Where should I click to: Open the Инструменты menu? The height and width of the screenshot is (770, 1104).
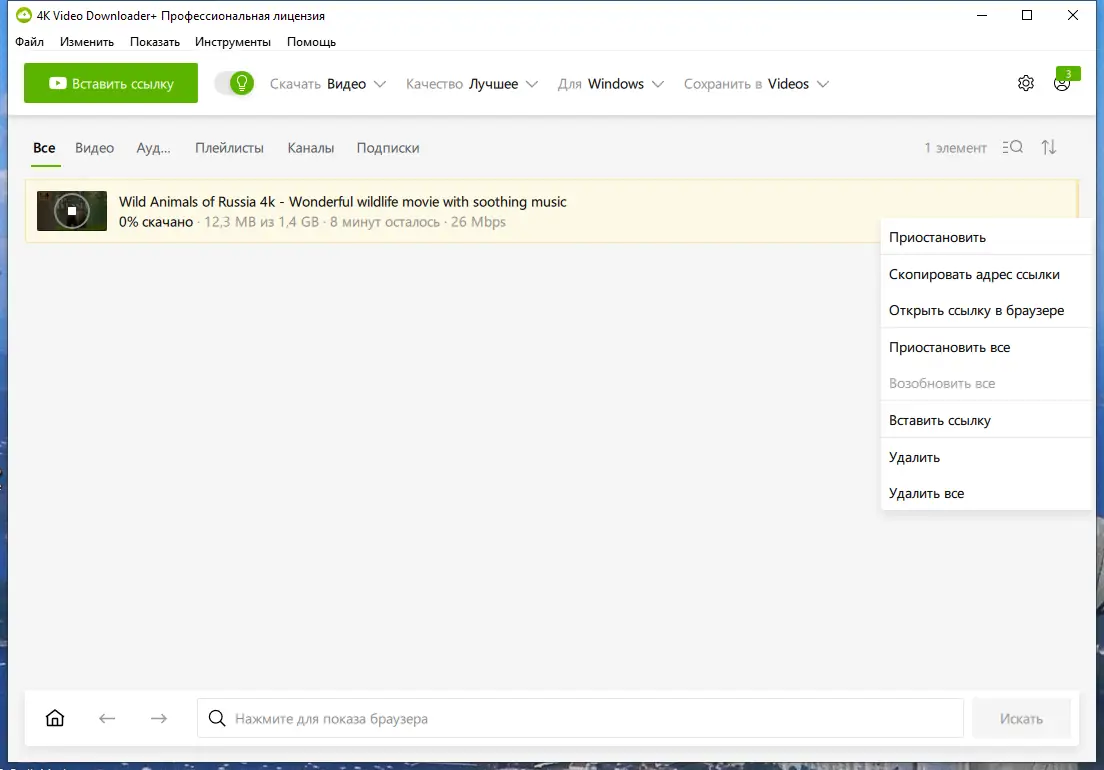coord(233,42)
